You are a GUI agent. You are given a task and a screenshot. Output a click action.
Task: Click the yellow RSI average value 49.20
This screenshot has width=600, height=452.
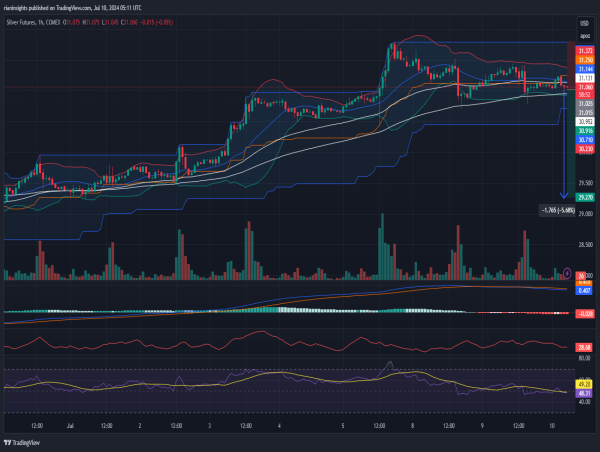[584, 384]
